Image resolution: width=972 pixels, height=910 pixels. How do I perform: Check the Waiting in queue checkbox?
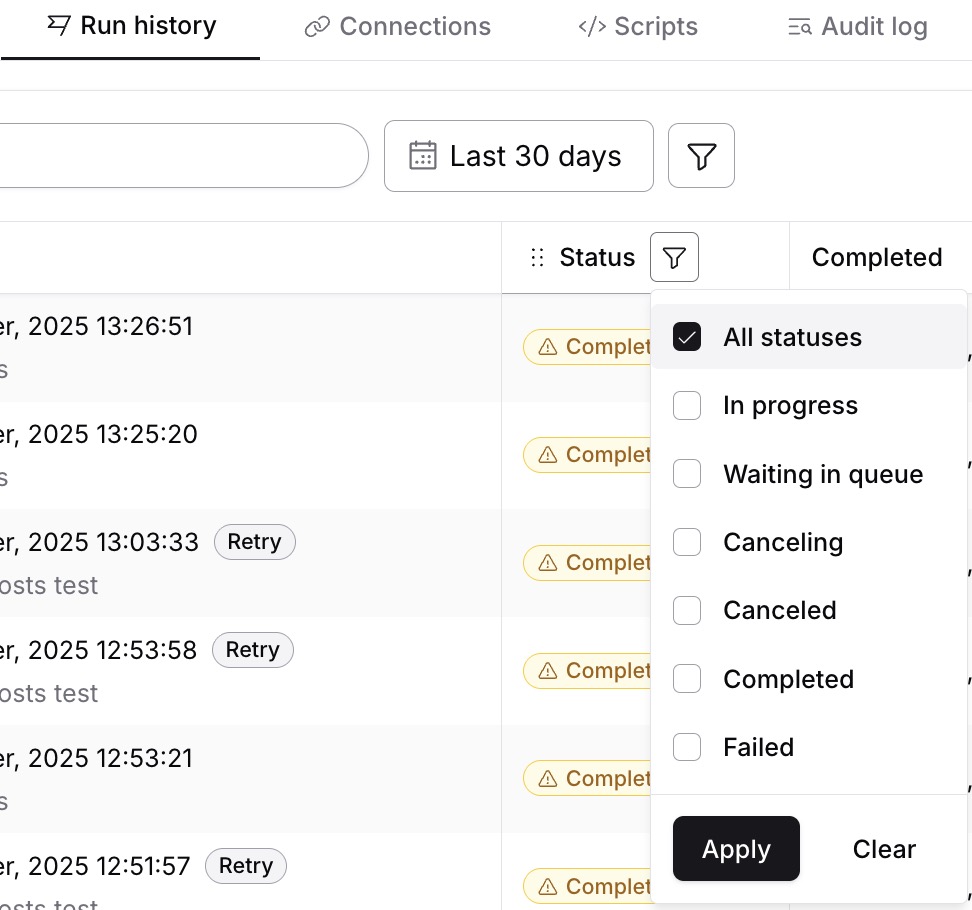point(687,474)
